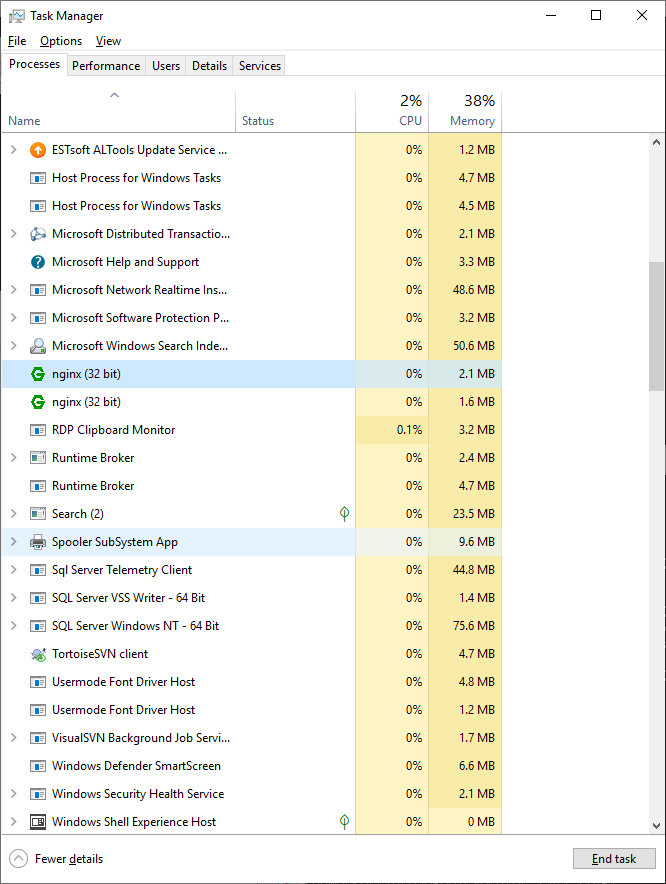The height and width of the screenshot is (884, 666).
Task: Switch to the Details tab
Action: pyautogui.click(x=209, y=66)
